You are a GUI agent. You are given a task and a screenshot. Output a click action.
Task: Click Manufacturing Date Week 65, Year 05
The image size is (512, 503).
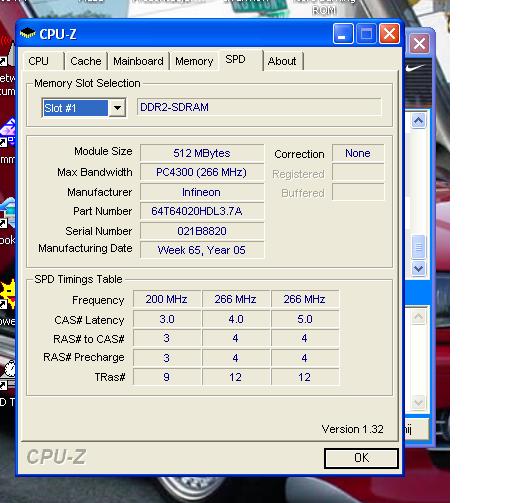tap(202, 250)
